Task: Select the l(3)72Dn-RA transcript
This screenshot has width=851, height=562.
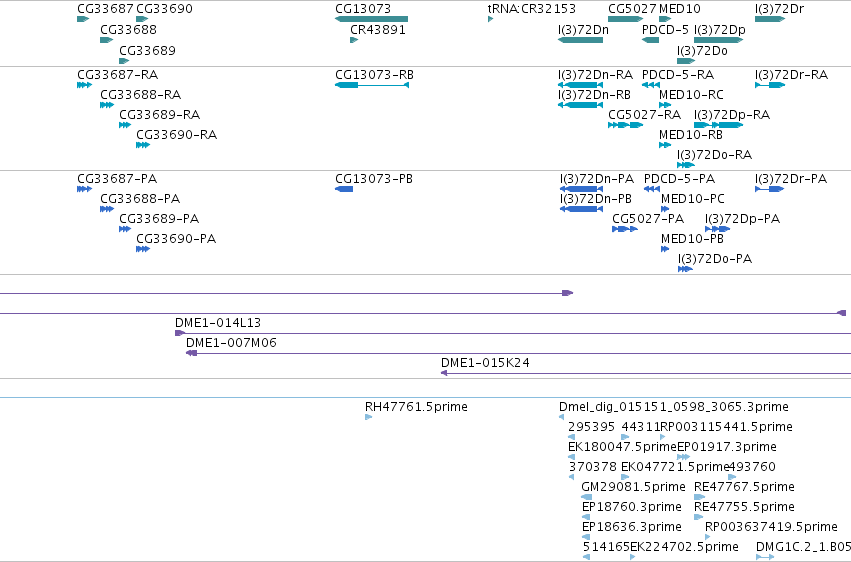Action: click(580, 85)
